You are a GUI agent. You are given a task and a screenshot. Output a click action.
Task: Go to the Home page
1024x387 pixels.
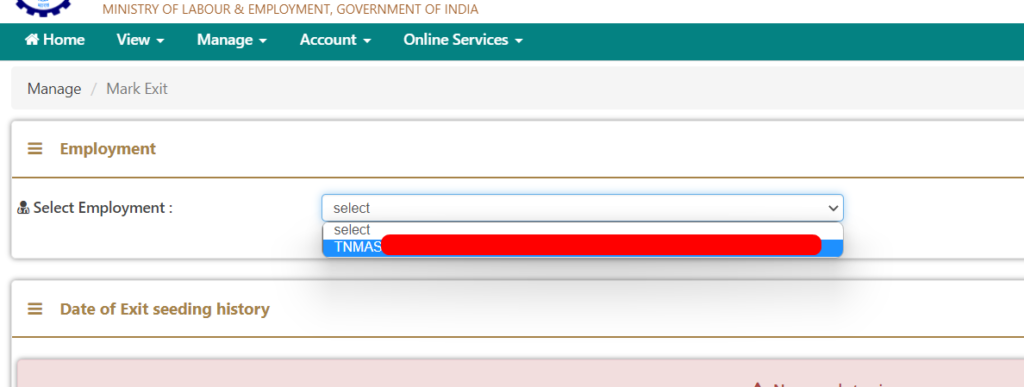click(55, 40)
